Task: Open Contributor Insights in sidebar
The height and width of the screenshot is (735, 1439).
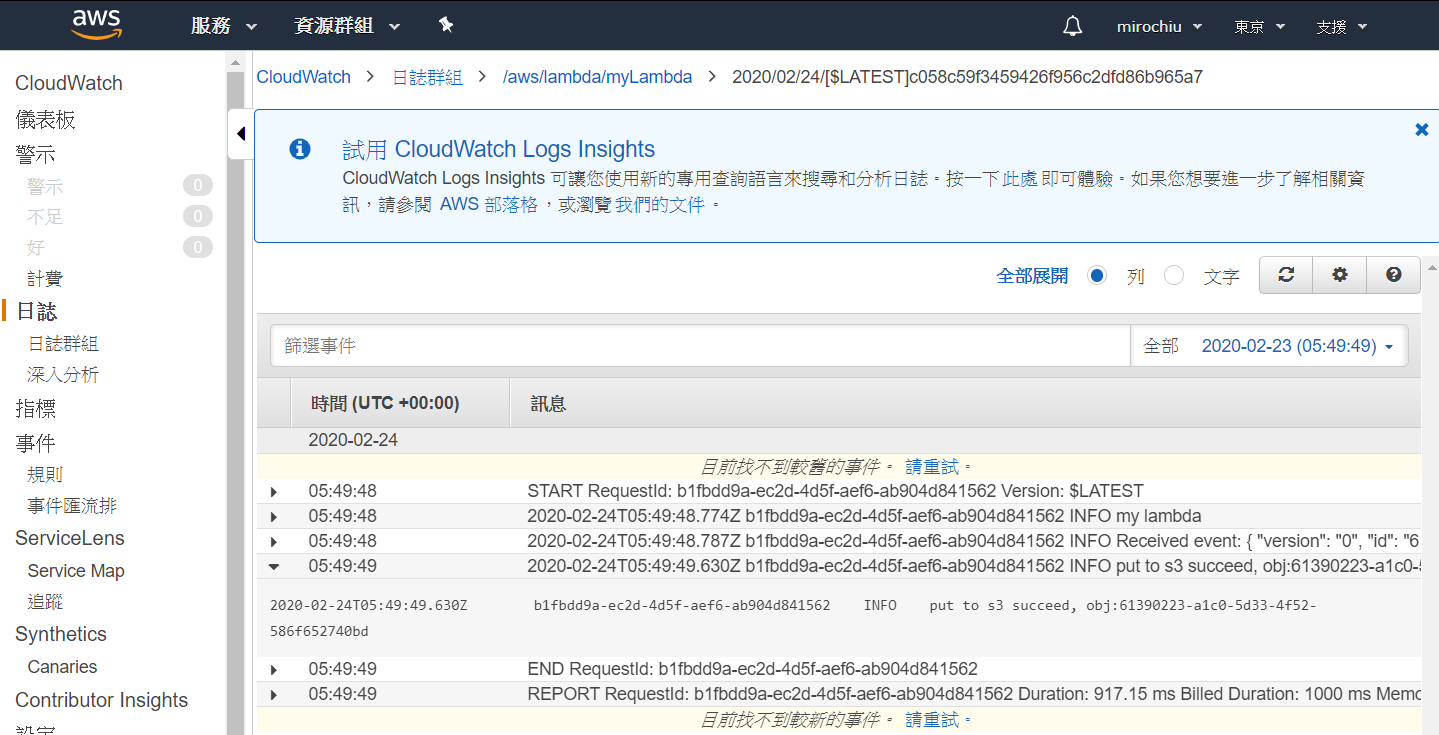Action: (101, 700)
